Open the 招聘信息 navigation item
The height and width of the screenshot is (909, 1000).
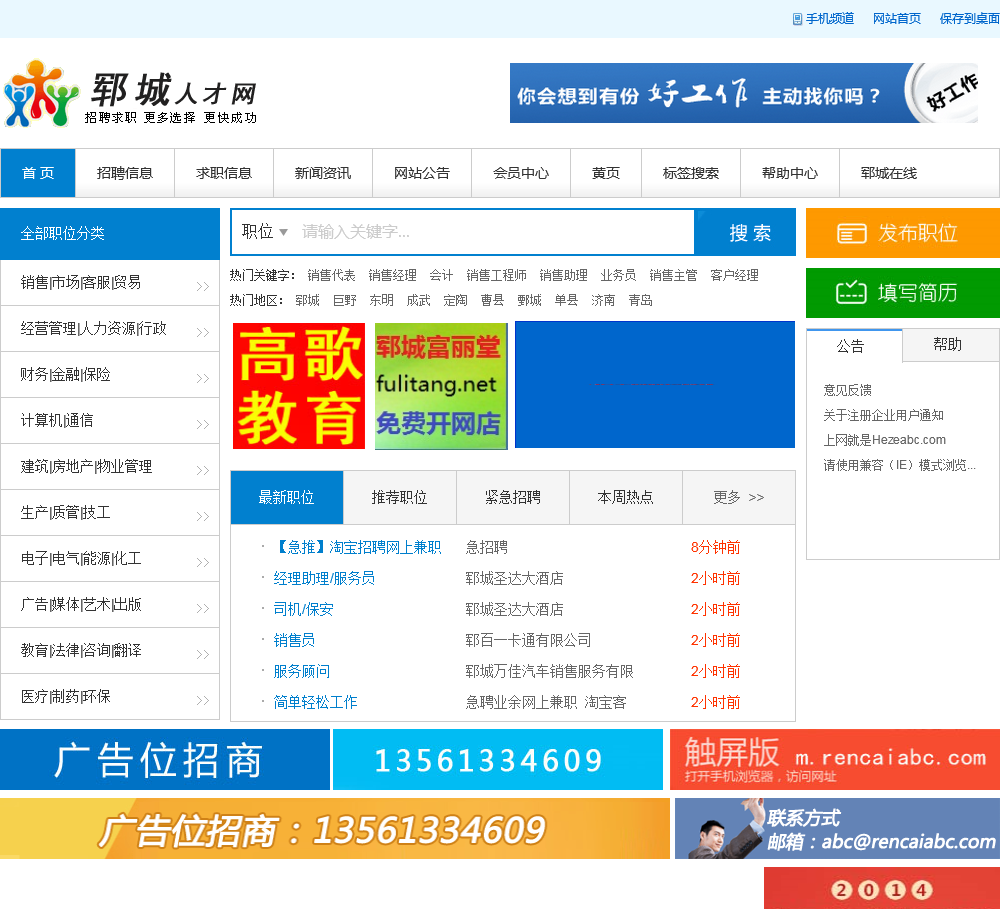point(125,173)
